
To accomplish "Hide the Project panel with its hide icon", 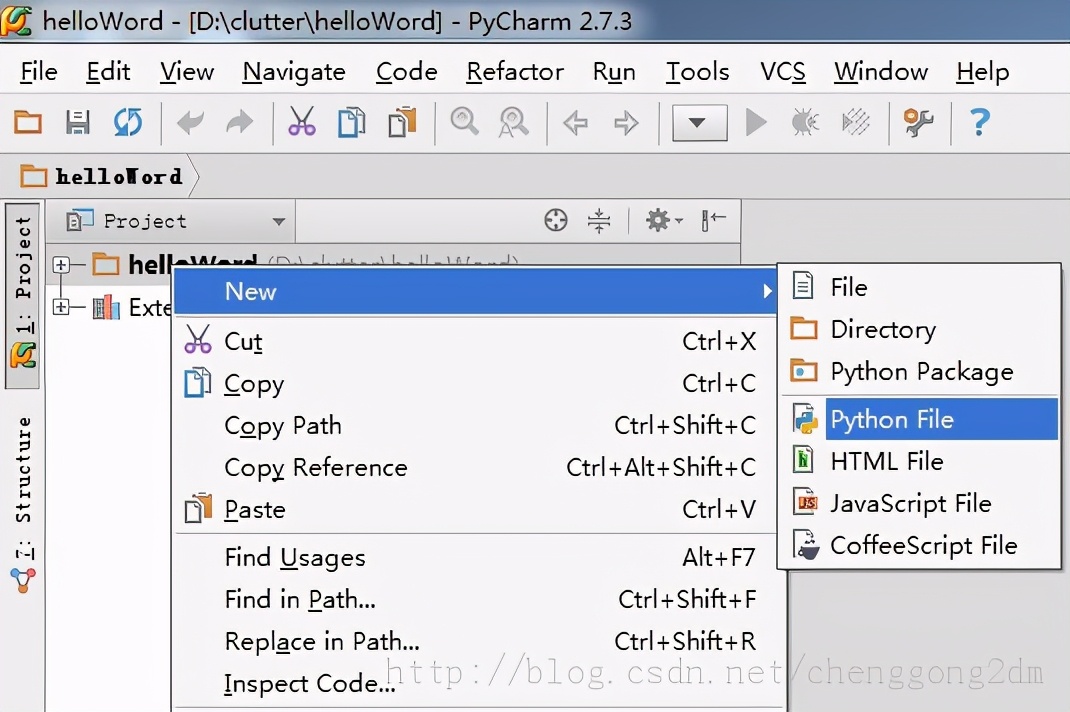I will (x=713, y=220).
